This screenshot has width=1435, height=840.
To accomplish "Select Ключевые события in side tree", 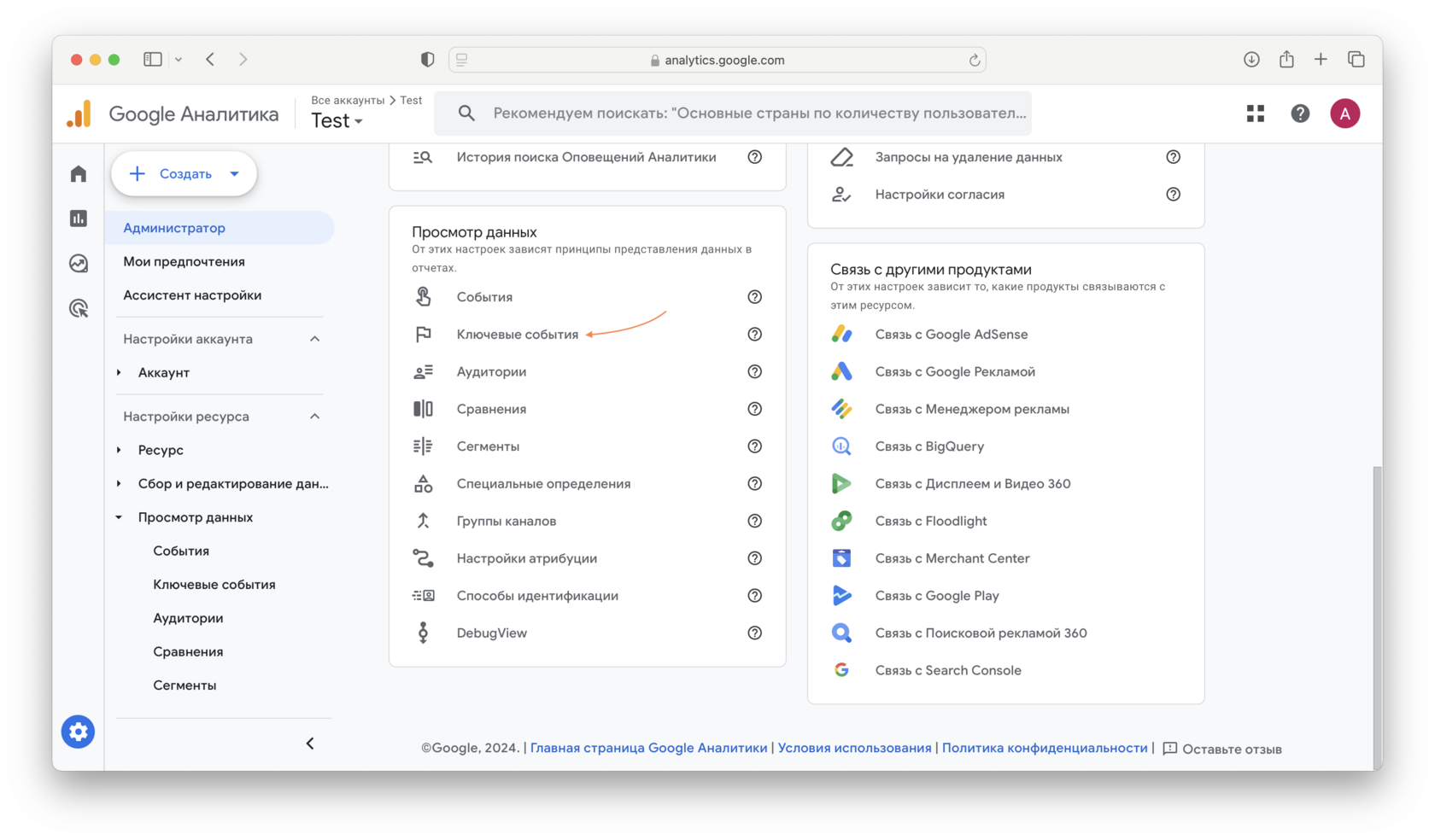I will click(214, 585).
